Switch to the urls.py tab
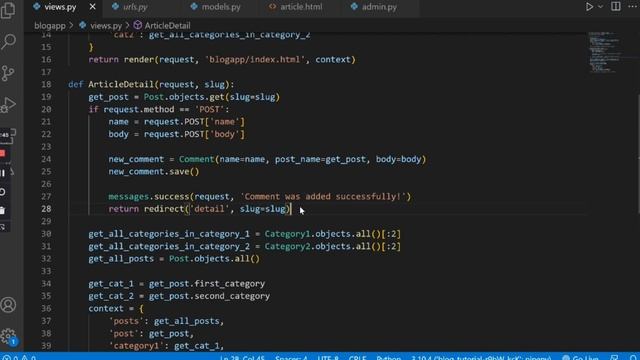Image resolution: width=640 pixels, height=360 pixels. (135, 7)
